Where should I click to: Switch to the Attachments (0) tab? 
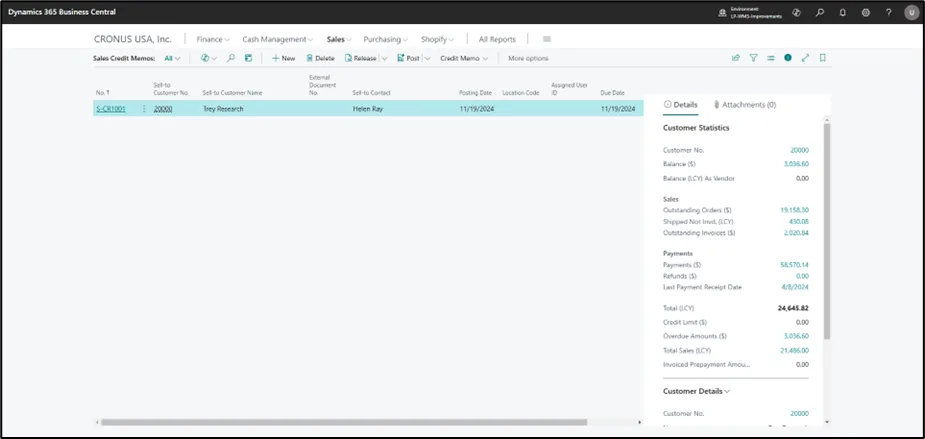tap(744, 104)
